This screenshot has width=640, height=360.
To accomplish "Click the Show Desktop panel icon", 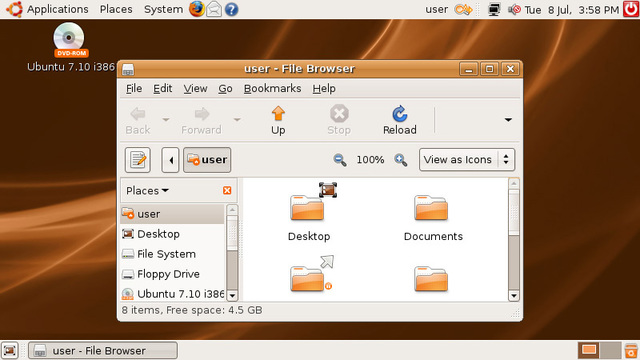I will [10, 351].
